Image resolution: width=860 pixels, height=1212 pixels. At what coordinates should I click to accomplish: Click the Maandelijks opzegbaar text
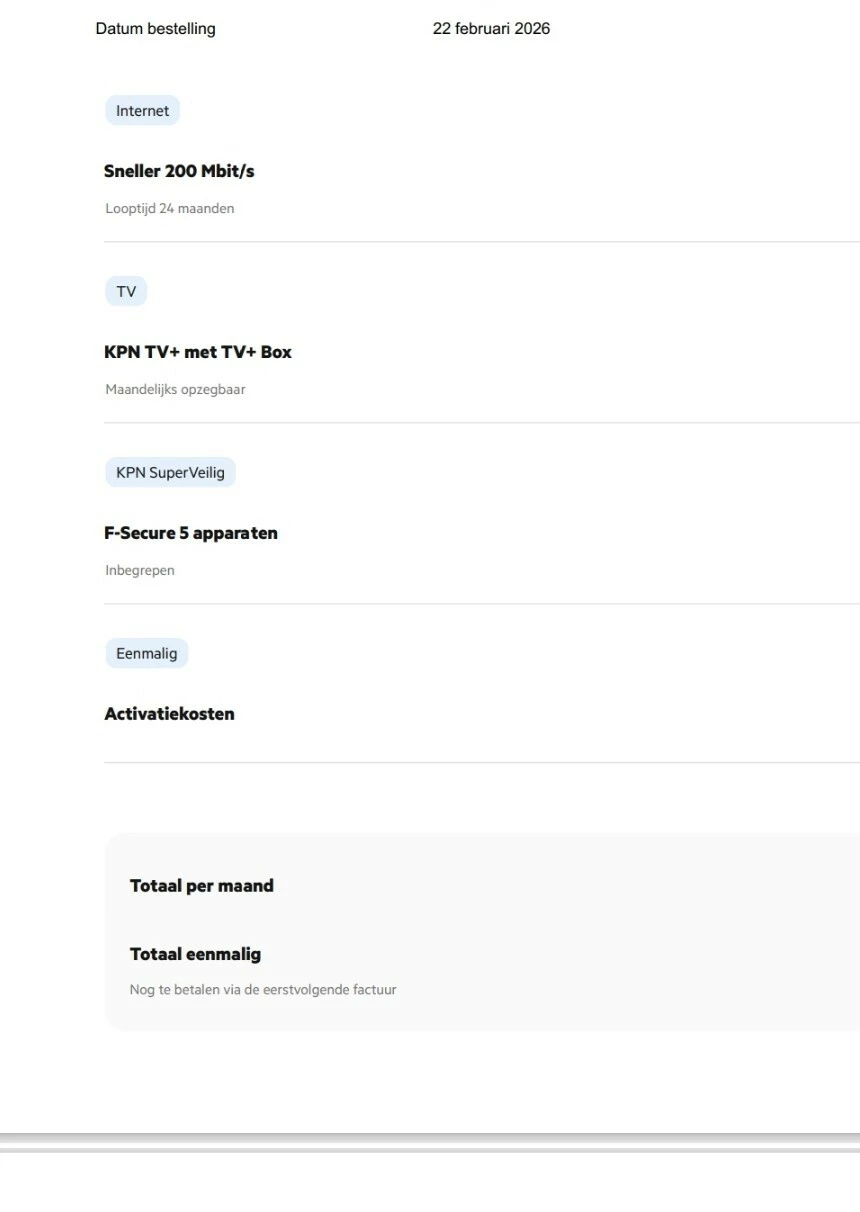pos(175,390)
